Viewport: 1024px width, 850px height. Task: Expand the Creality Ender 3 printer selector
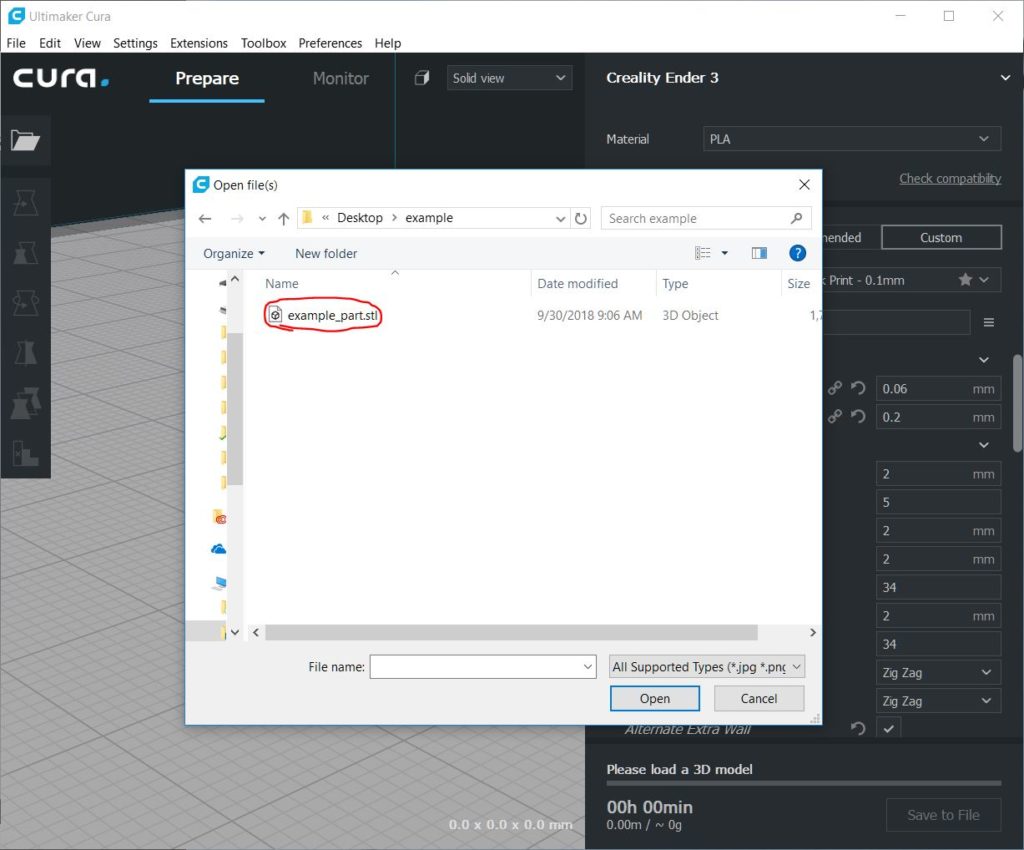coord(1005,78)
